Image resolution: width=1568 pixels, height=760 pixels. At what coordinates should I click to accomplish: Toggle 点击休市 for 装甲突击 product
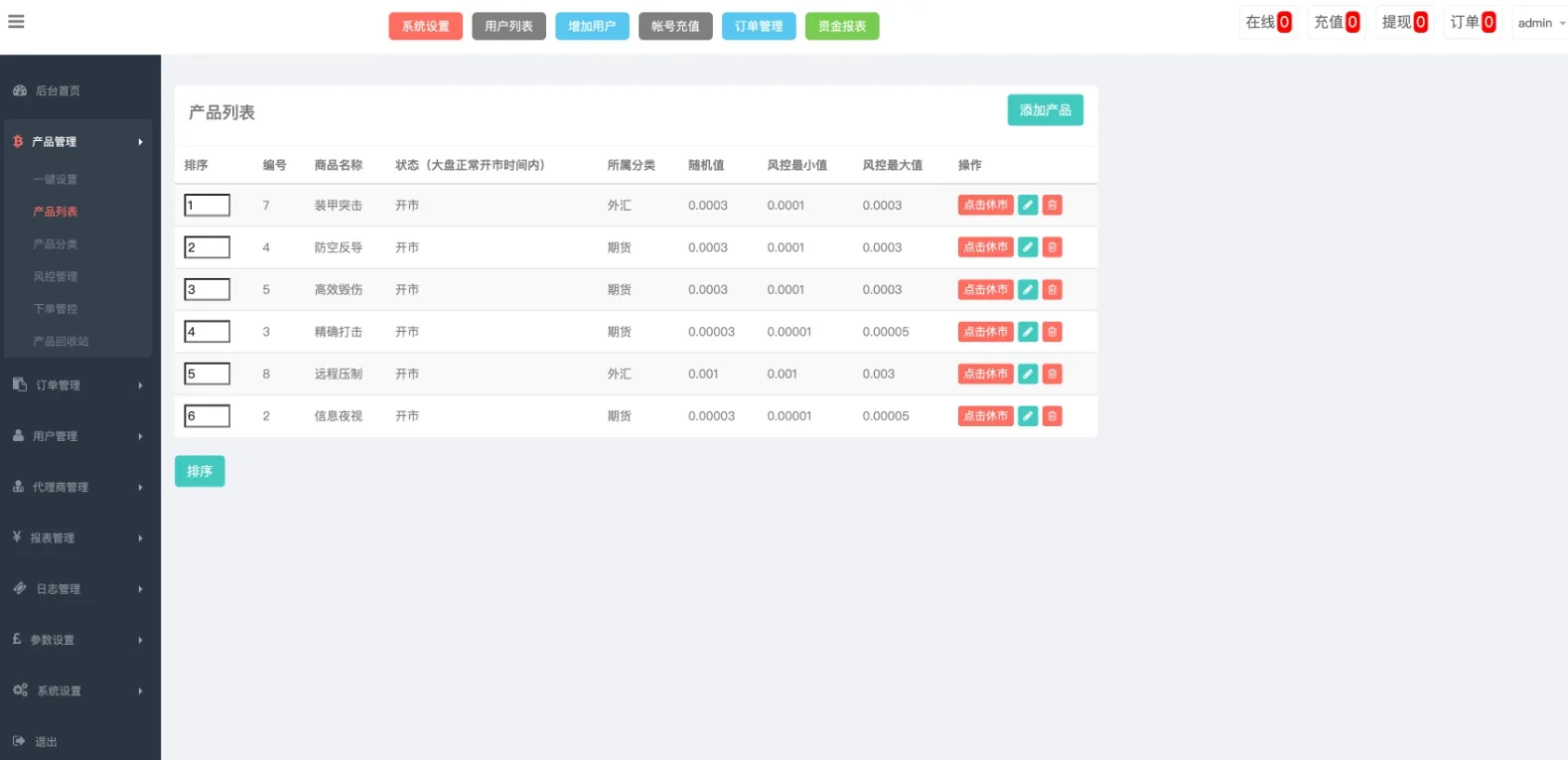tap(985, 205)
